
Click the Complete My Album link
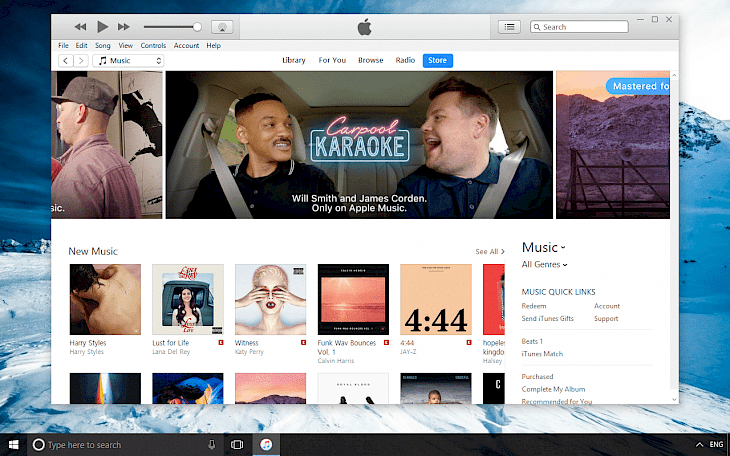tap(553, 389)
